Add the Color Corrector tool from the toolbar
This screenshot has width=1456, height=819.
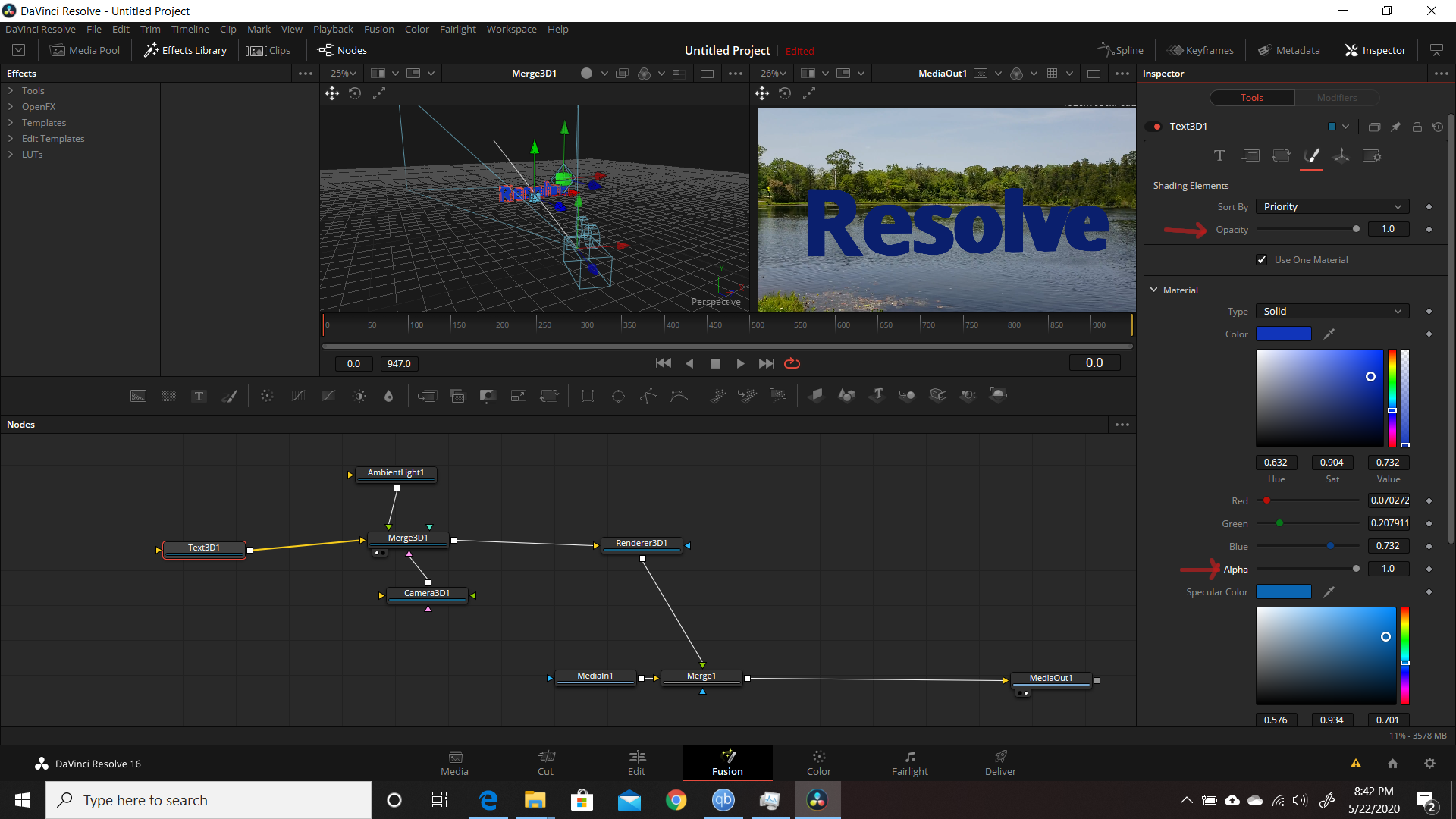click(x=267, y=396)
